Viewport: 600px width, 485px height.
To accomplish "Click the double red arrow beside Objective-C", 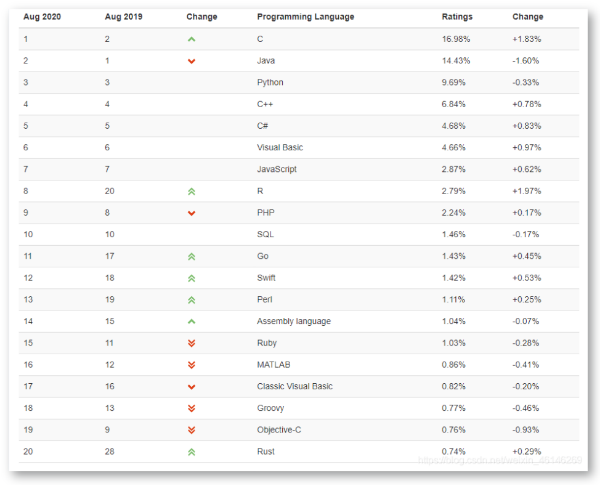I will (191, 430).
